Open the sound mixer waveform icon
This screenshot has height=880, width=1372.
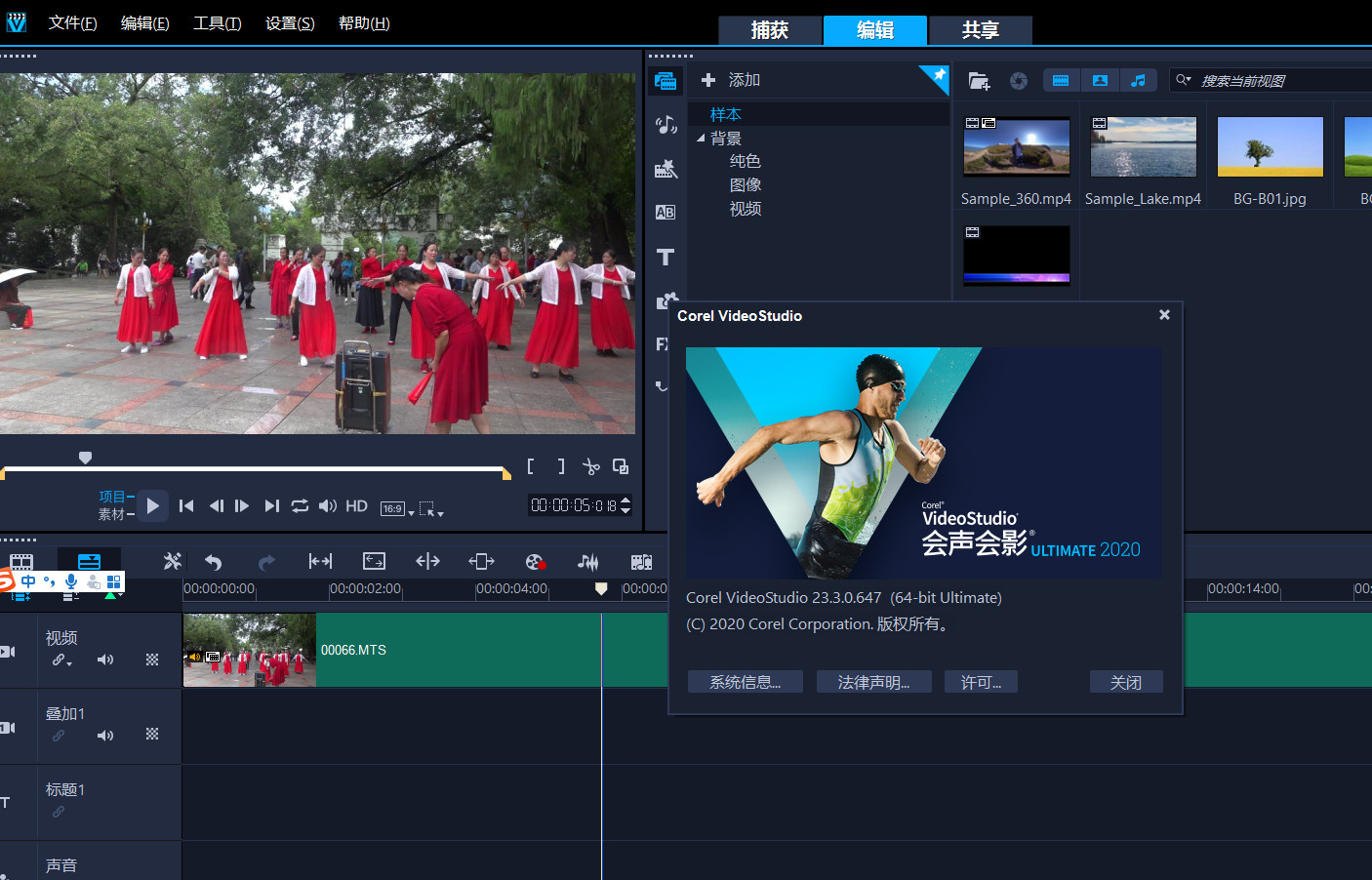[x=587, y=561]
